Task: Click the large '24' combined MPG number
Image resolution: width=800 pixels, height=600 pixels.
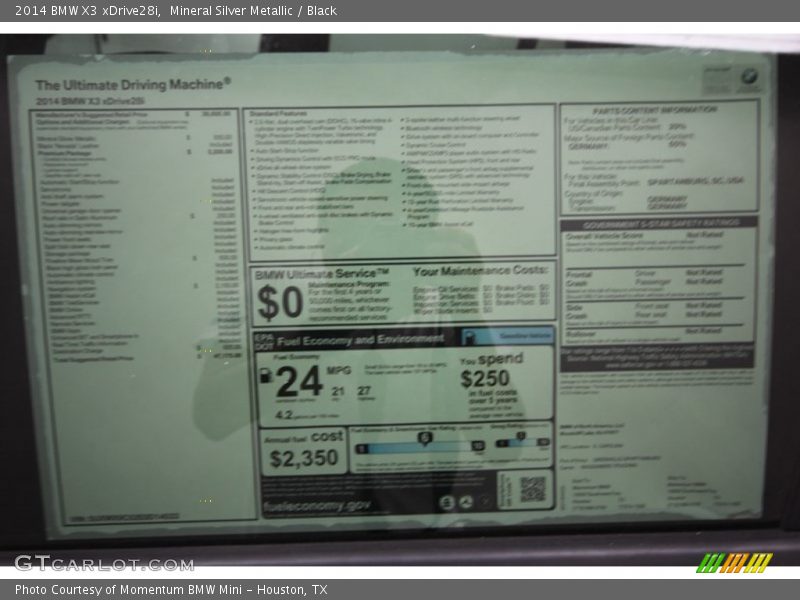Action: [x=299, y=381]
